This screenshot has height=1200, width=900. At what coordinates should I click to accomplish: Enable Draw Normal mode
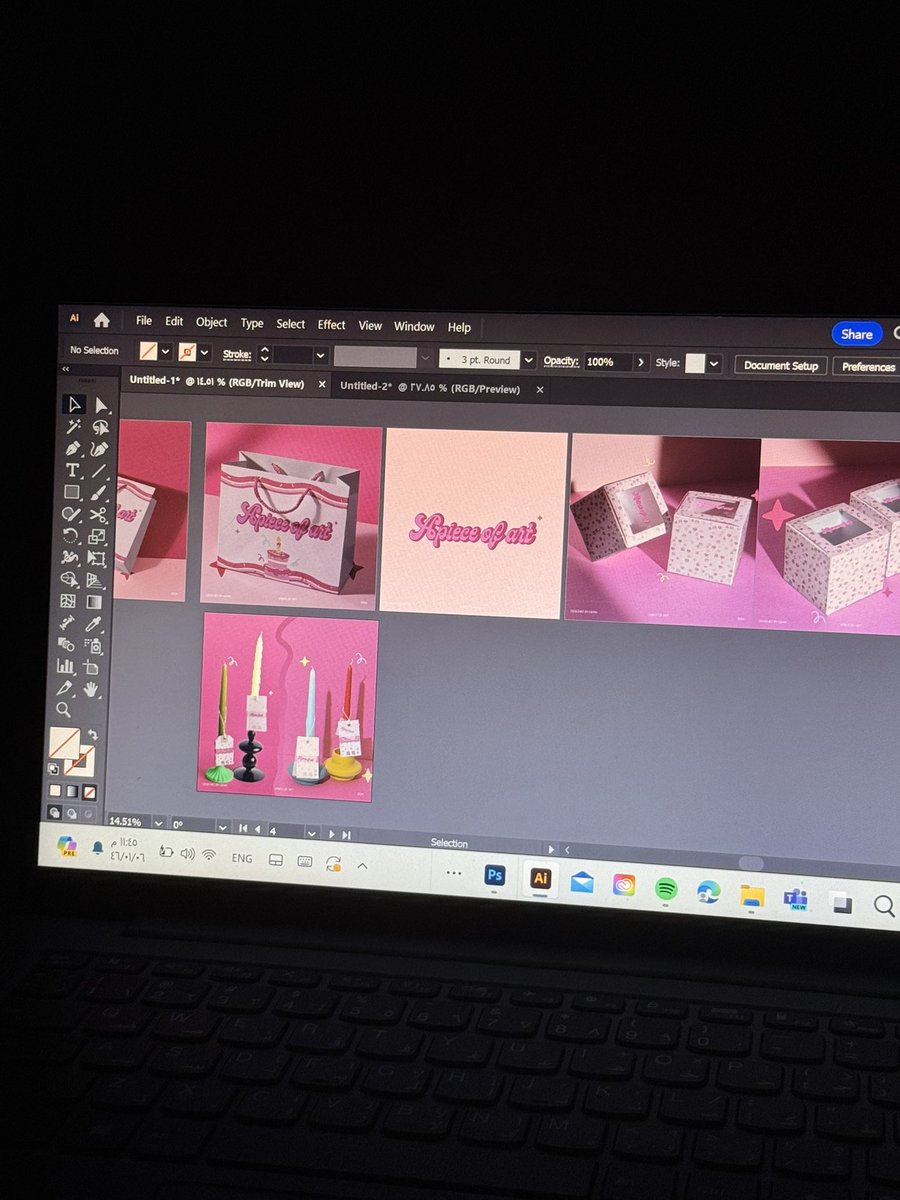(55, 813)
